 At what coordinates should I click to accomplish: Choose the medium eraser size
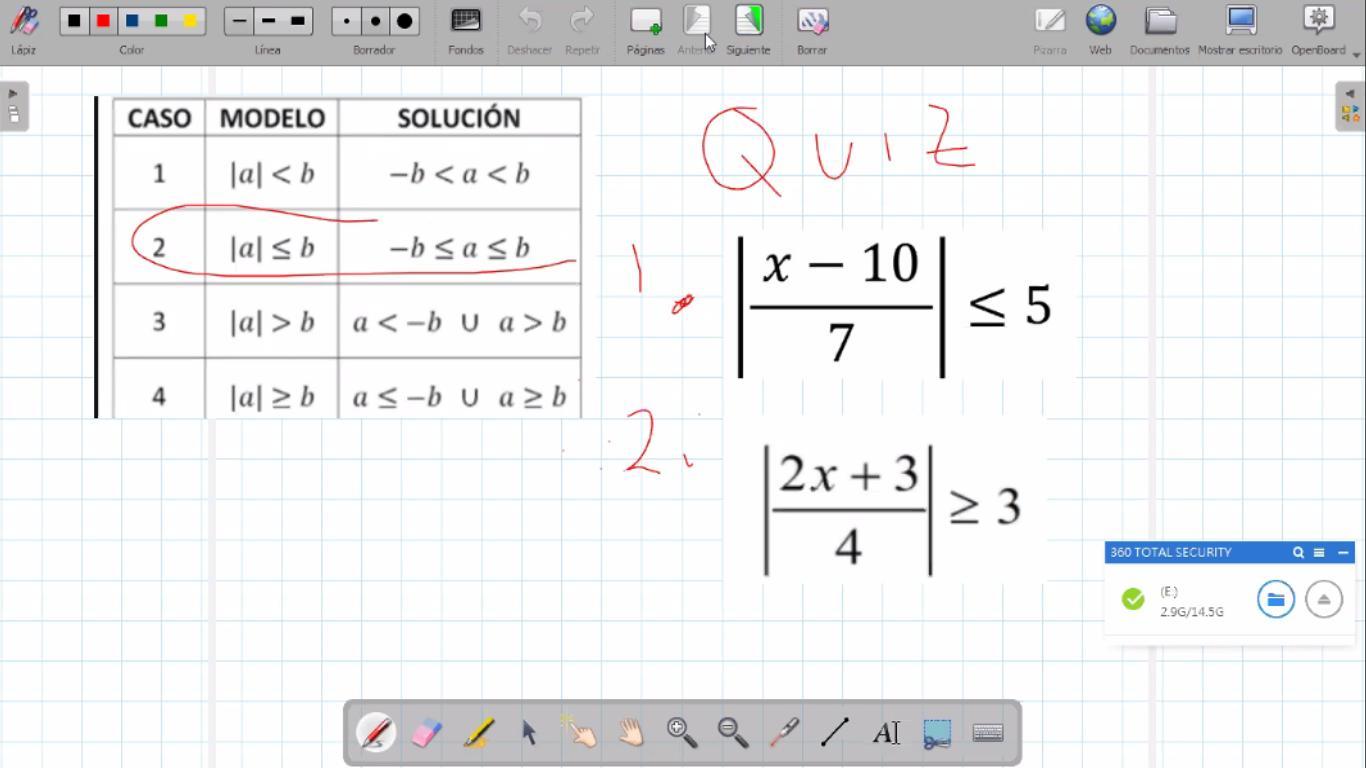pyautogui.click(x=375, y=21)
